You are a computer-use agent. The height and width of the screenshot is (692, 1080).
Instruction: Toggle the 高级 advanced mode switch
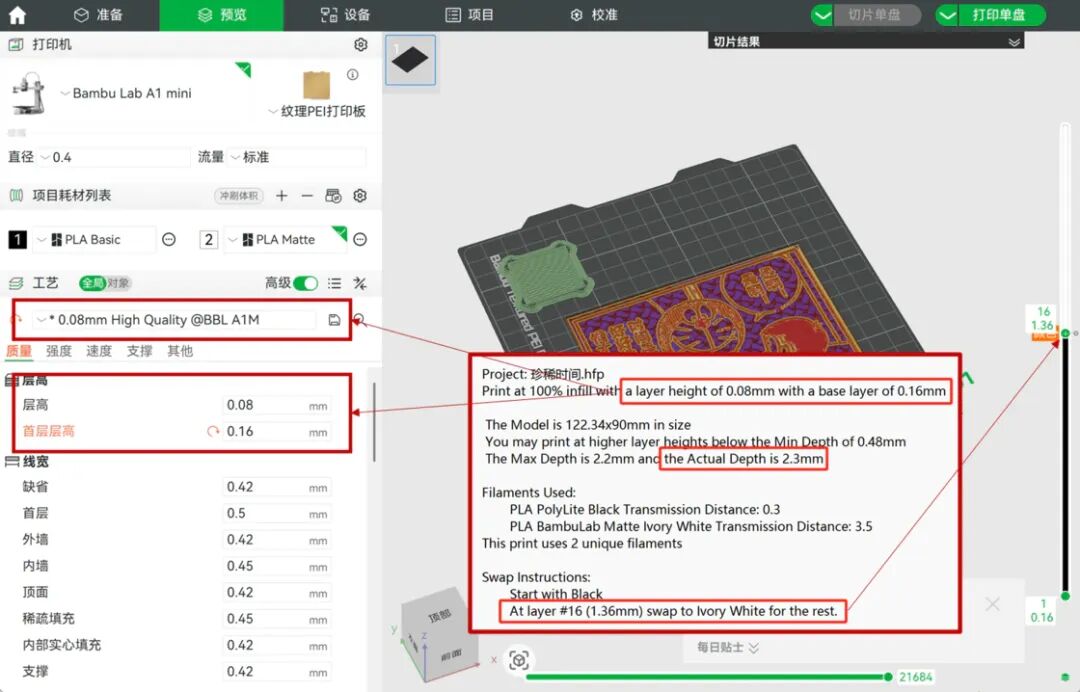click(305, 283)
